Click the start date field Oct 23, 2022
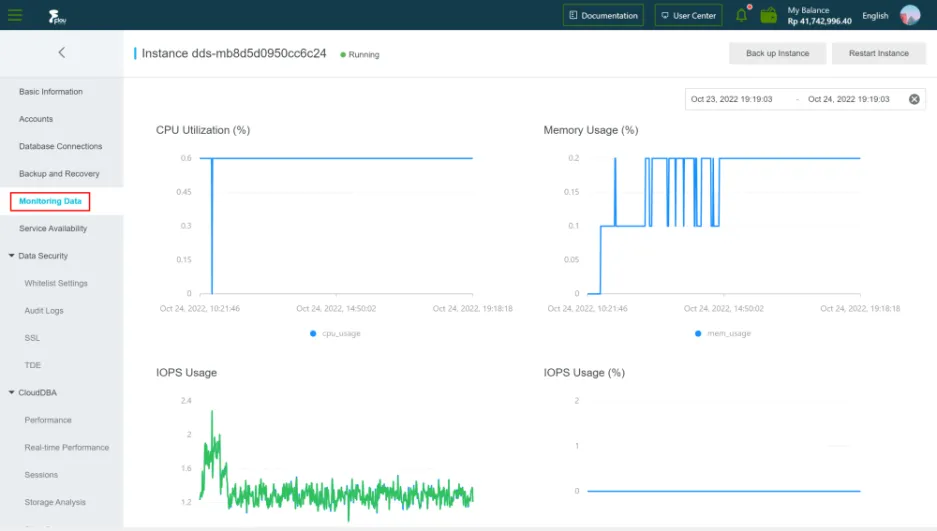The image size is (937, 531). point(731,99)
